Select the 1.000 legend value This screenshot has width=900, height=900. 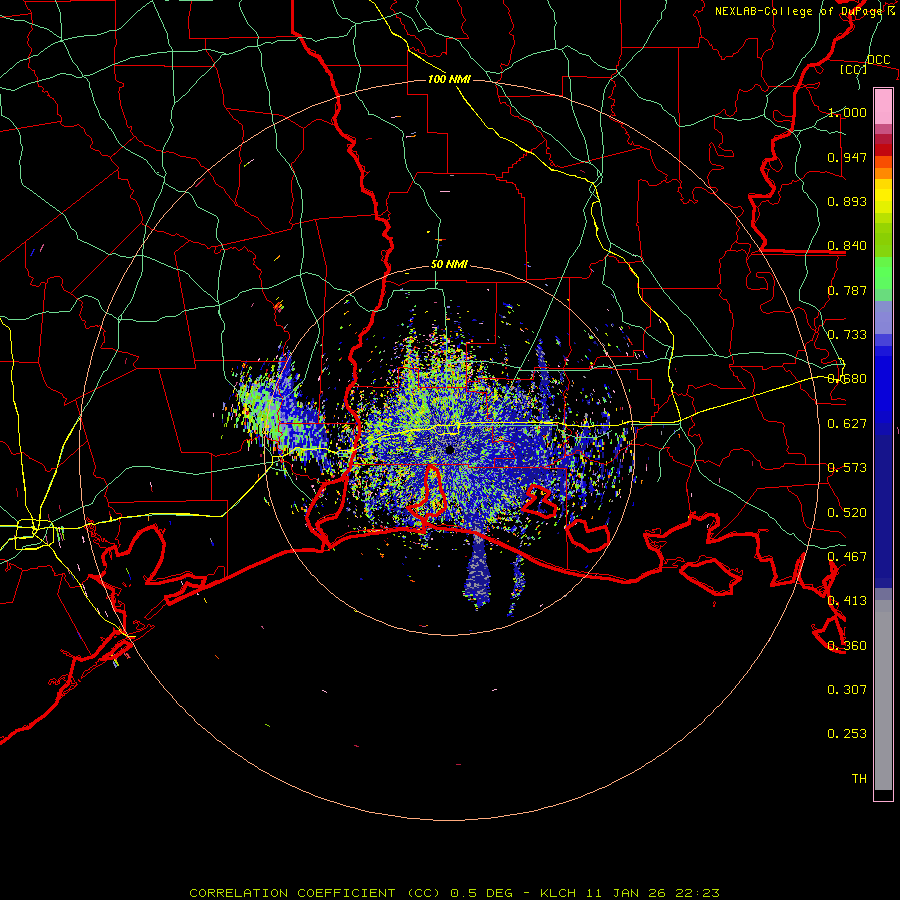click(x=847, y=112)
